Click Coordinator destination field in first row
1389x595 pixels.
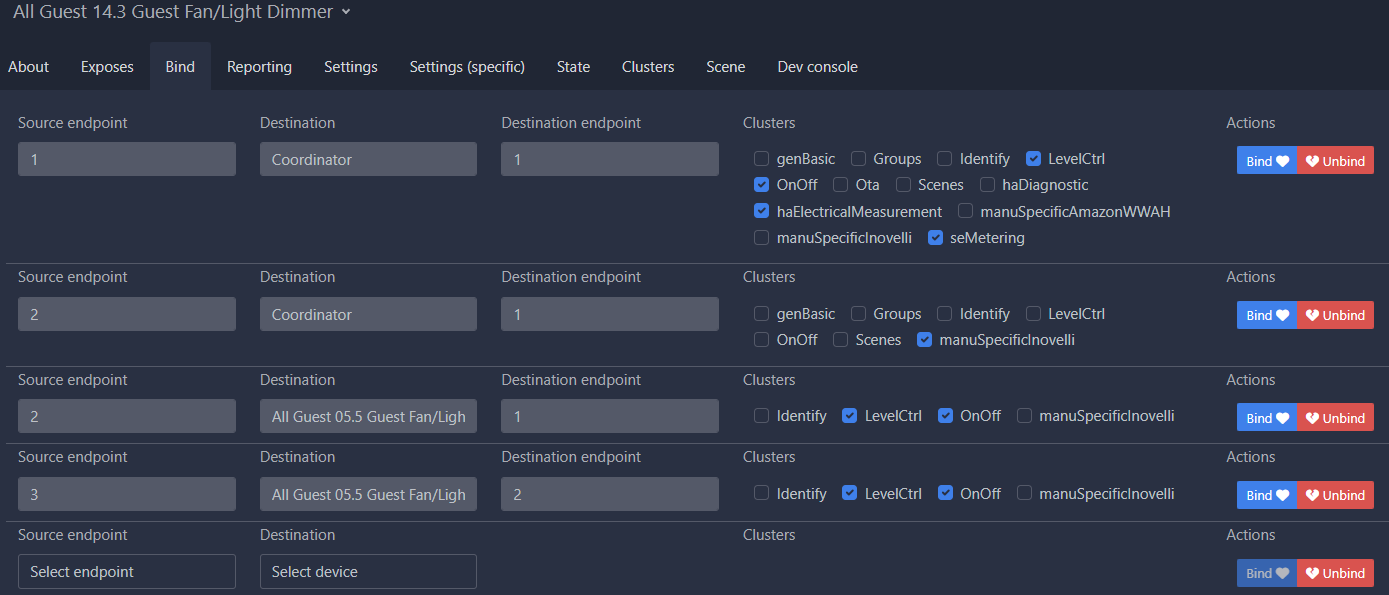[368, 159]
